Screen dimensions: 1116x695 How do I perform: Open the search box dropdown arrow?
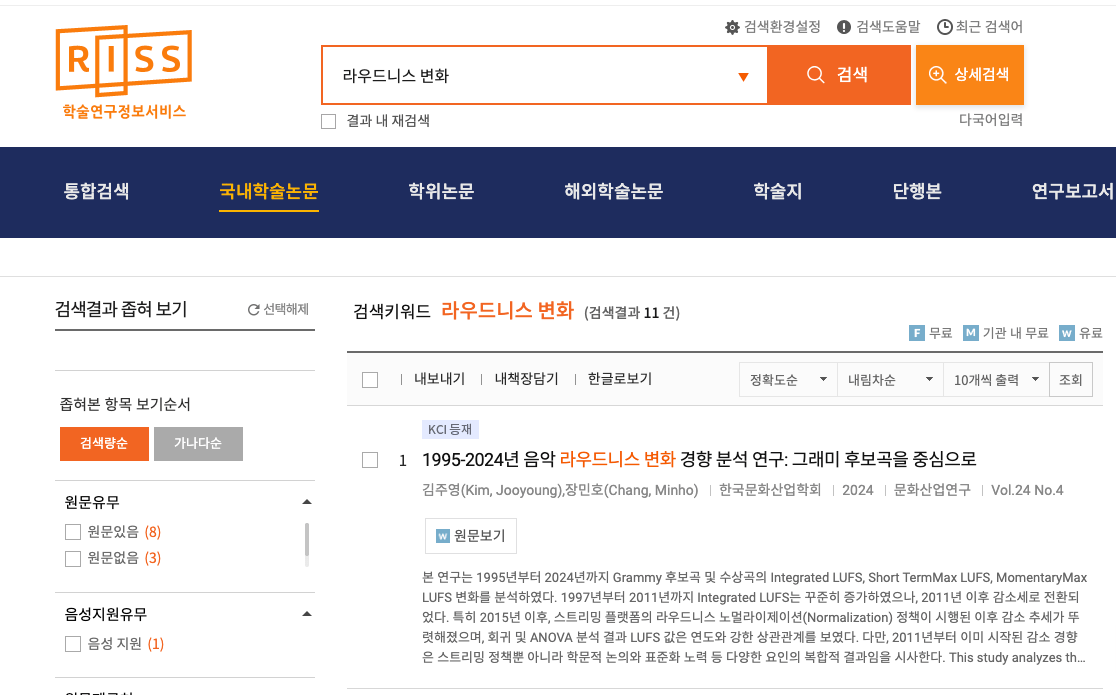point(743,77)
